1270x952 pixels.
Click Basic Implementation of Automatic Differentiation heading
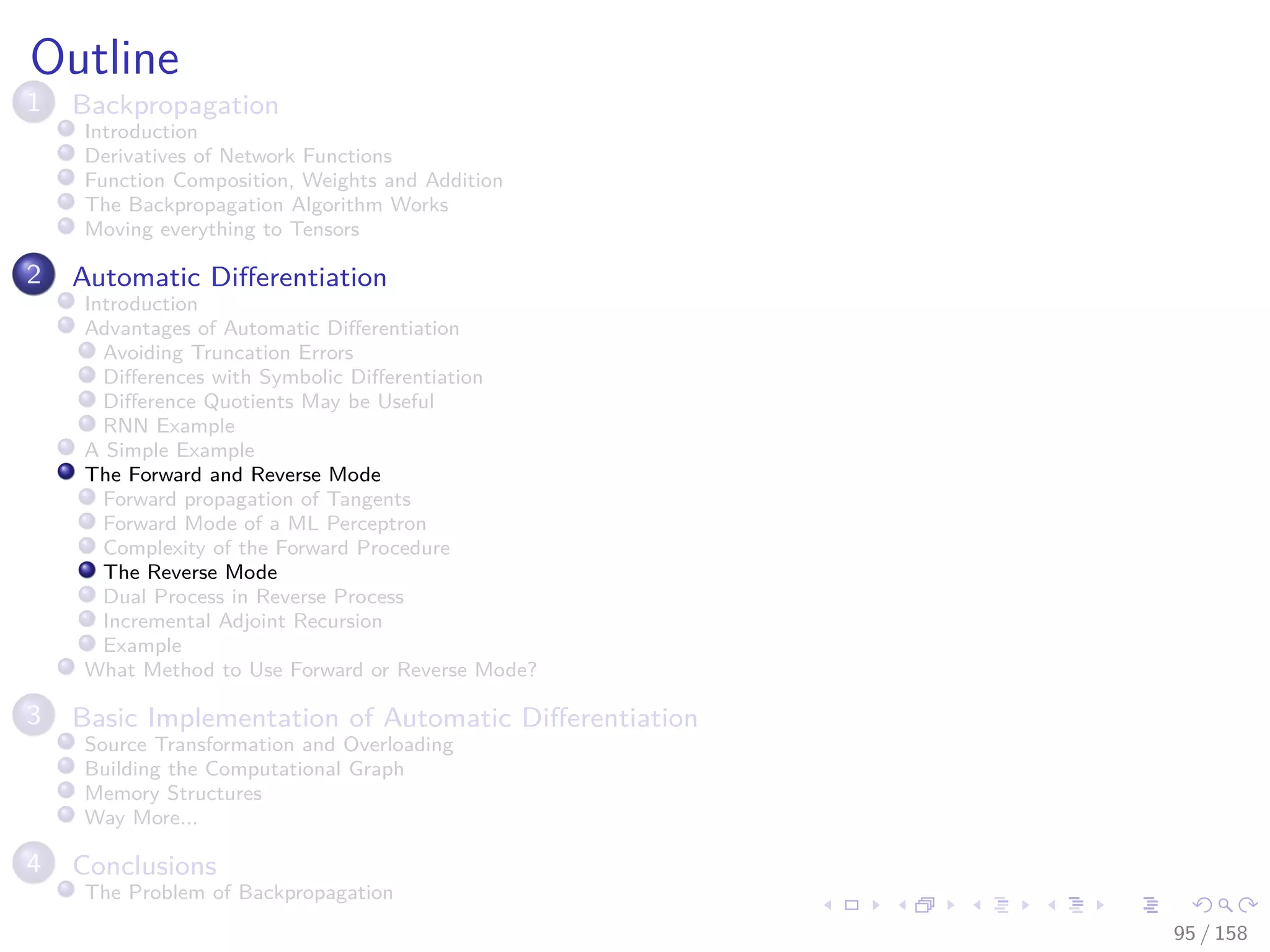click(x=385, y=718)
